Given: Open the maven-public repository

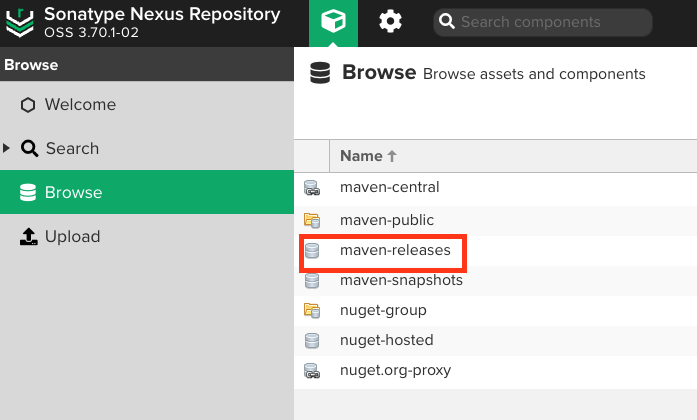Looking at the screenshot, I should coord(387,220).
